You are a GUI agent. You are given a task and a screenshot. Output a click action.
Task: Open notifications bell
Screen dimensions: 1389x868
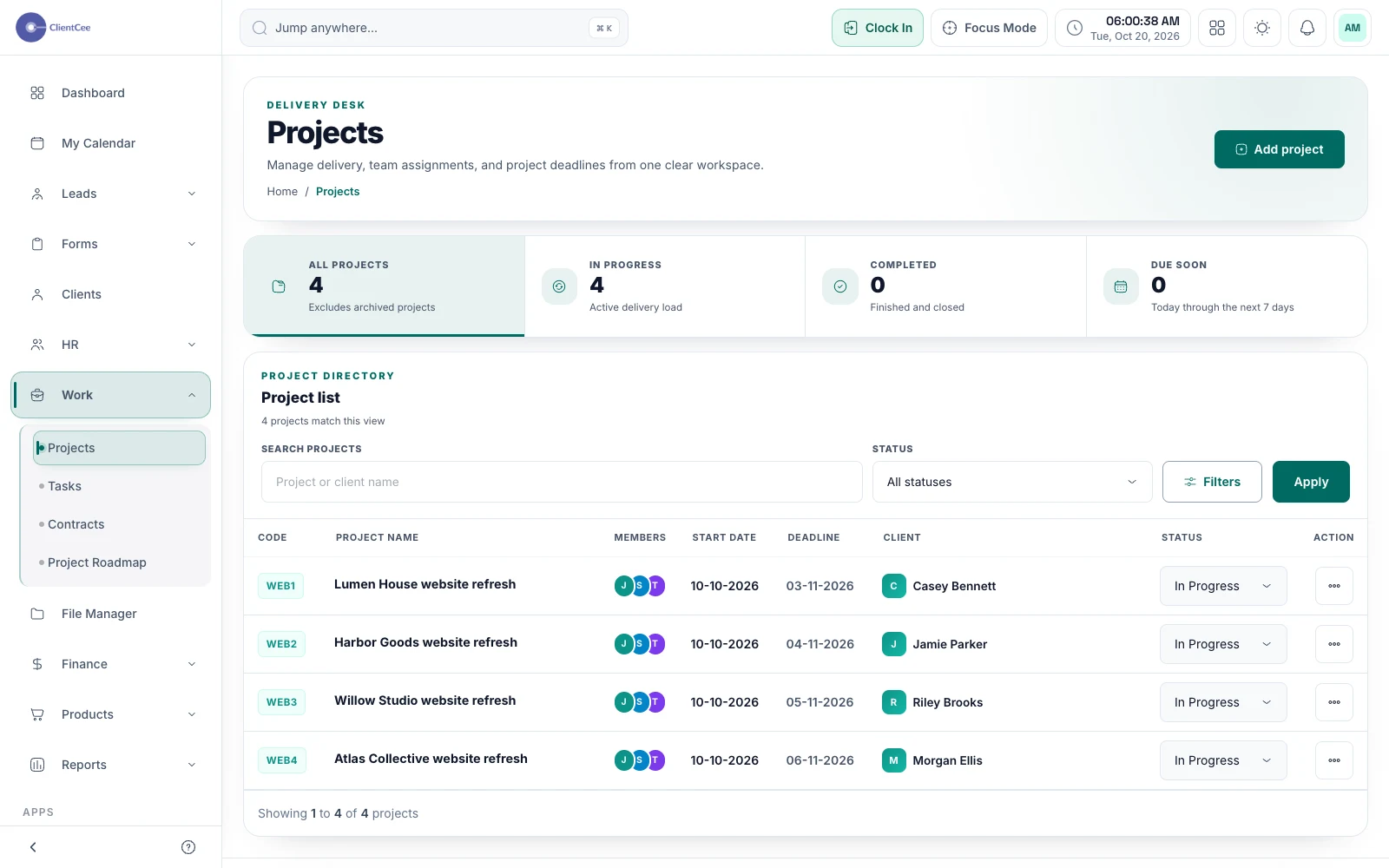tap(1307, 28)
